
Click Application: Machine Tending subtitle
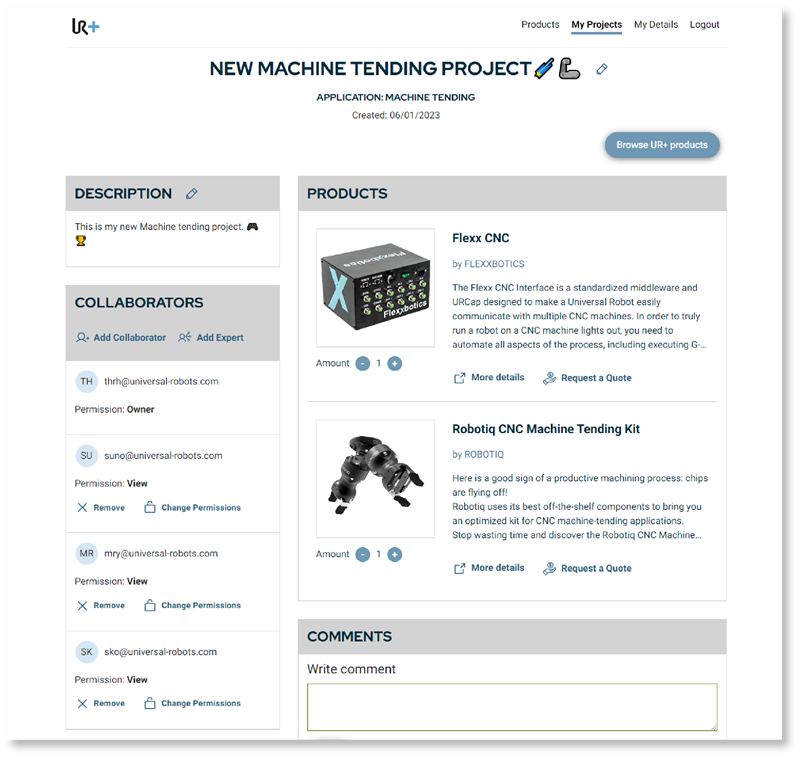click(395, 97)
